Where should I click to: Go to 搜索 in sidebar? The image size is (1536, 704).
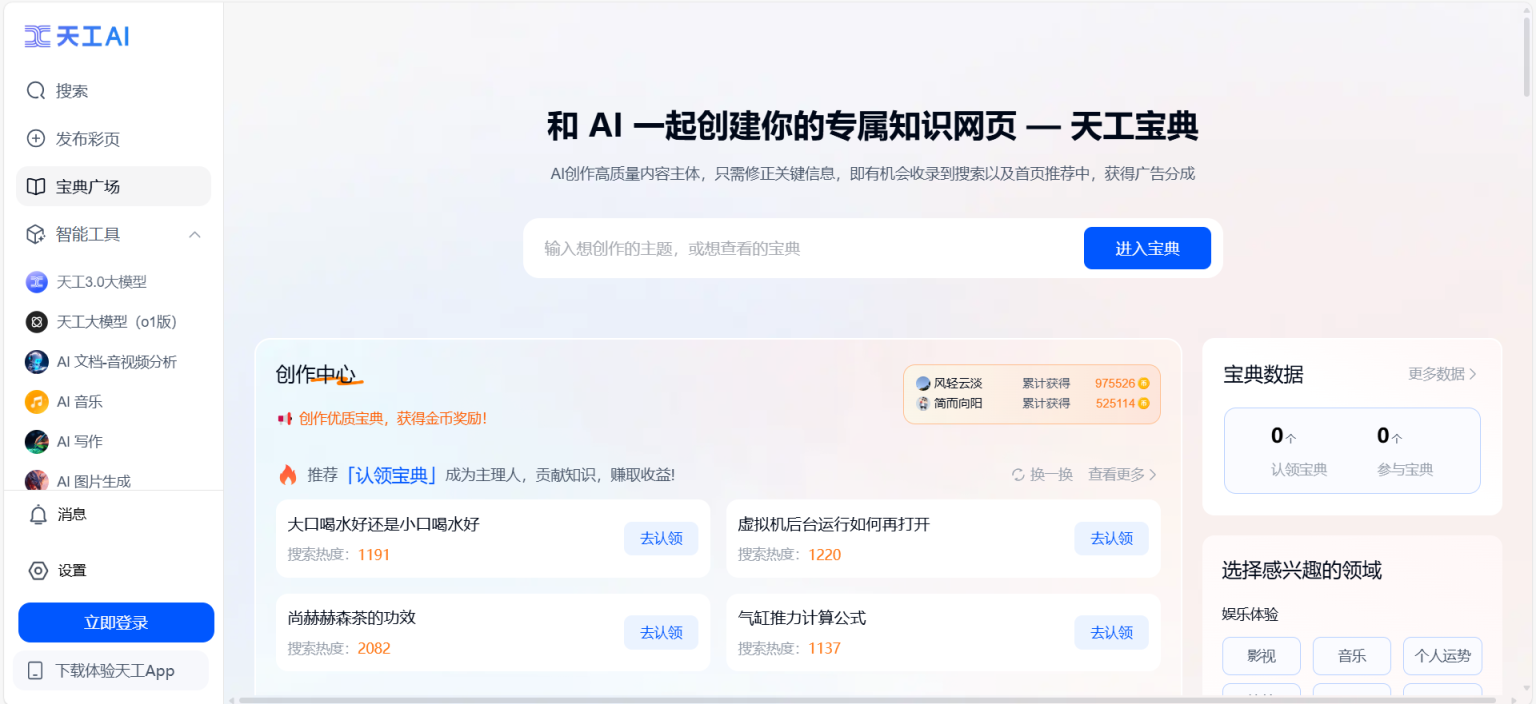tap(72, 91)
